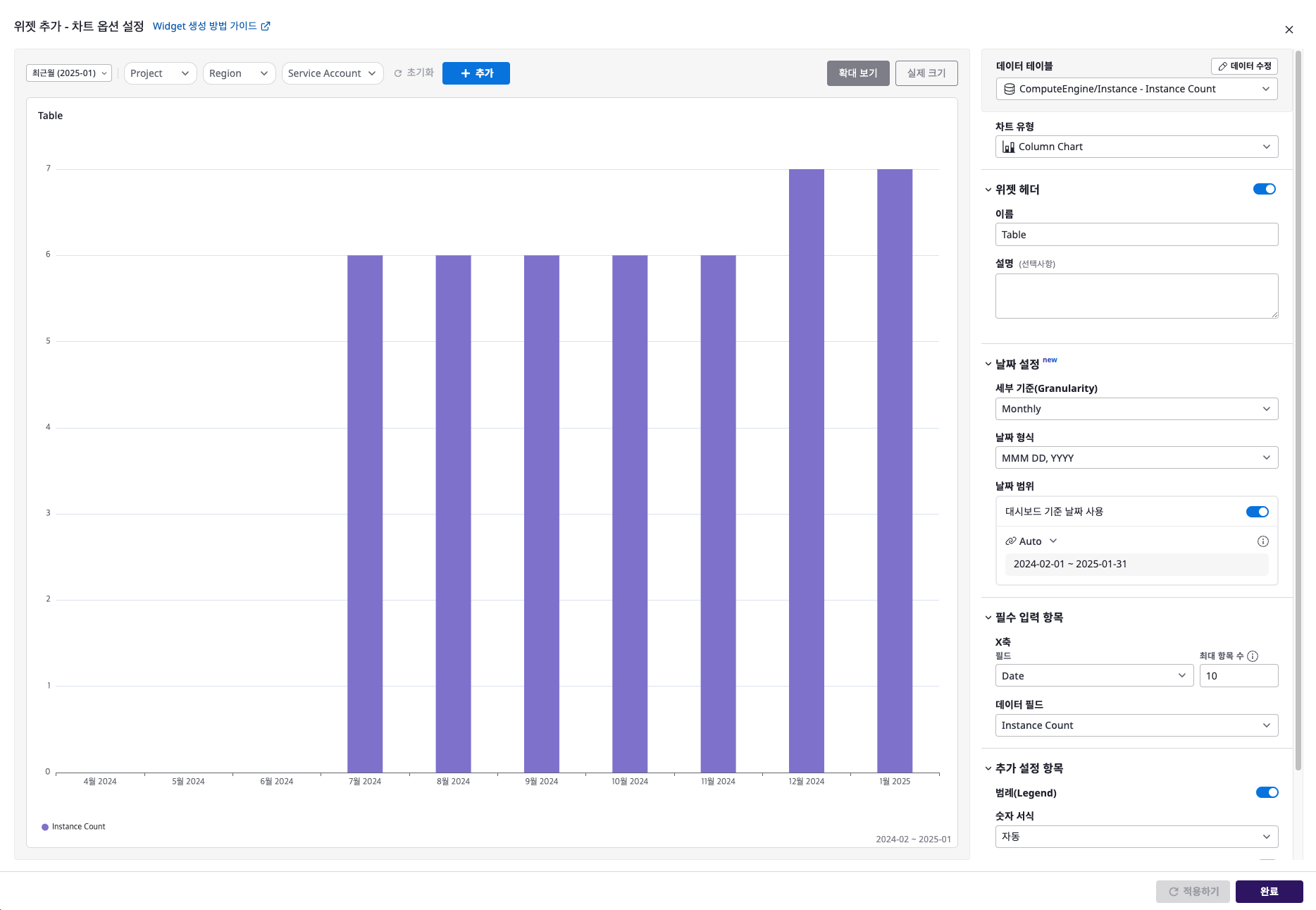The width and height of the screenshot is (1316, 910).
Task: Open the Granularity Monthly dropdown
Action: tap(1137, 409)
